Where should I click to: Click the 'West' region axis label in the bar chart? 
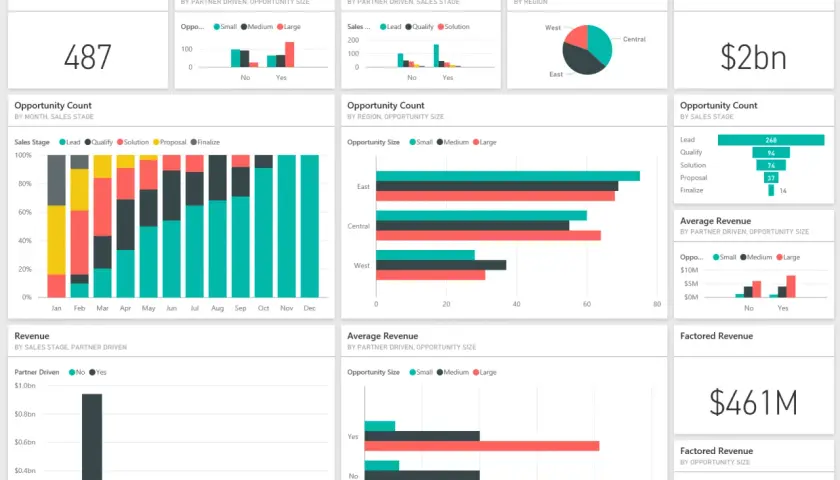(362, 265)
